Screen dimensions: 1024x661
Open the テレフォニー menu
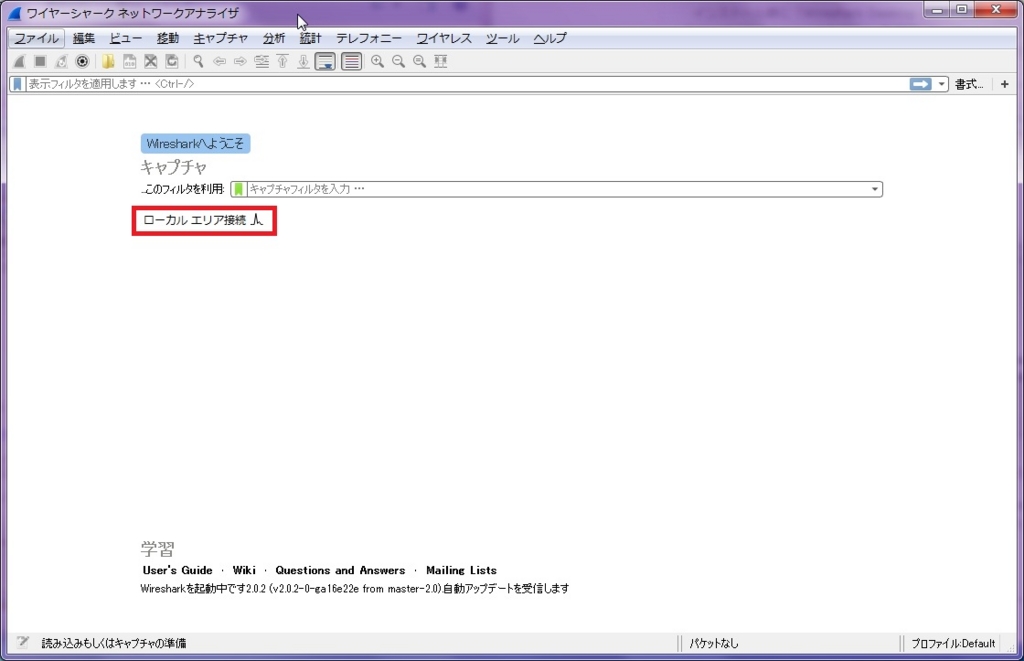(x=369, y=38)
